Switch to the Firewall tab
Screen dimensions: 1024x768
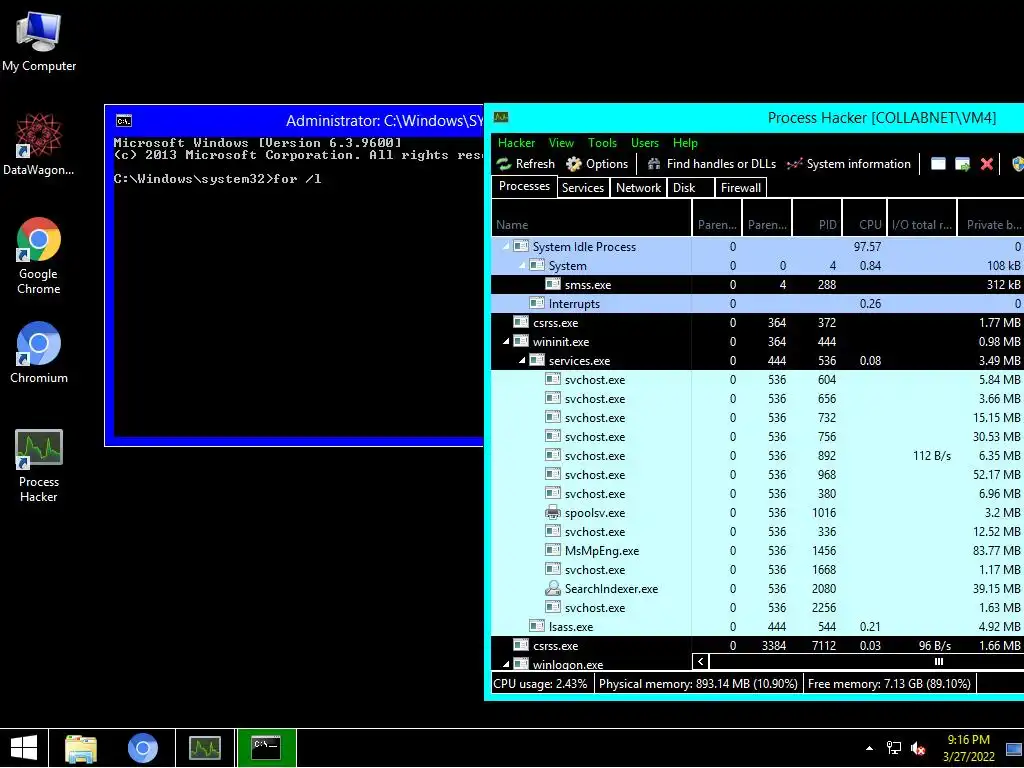pyautogui.click(x=741, y=187)
